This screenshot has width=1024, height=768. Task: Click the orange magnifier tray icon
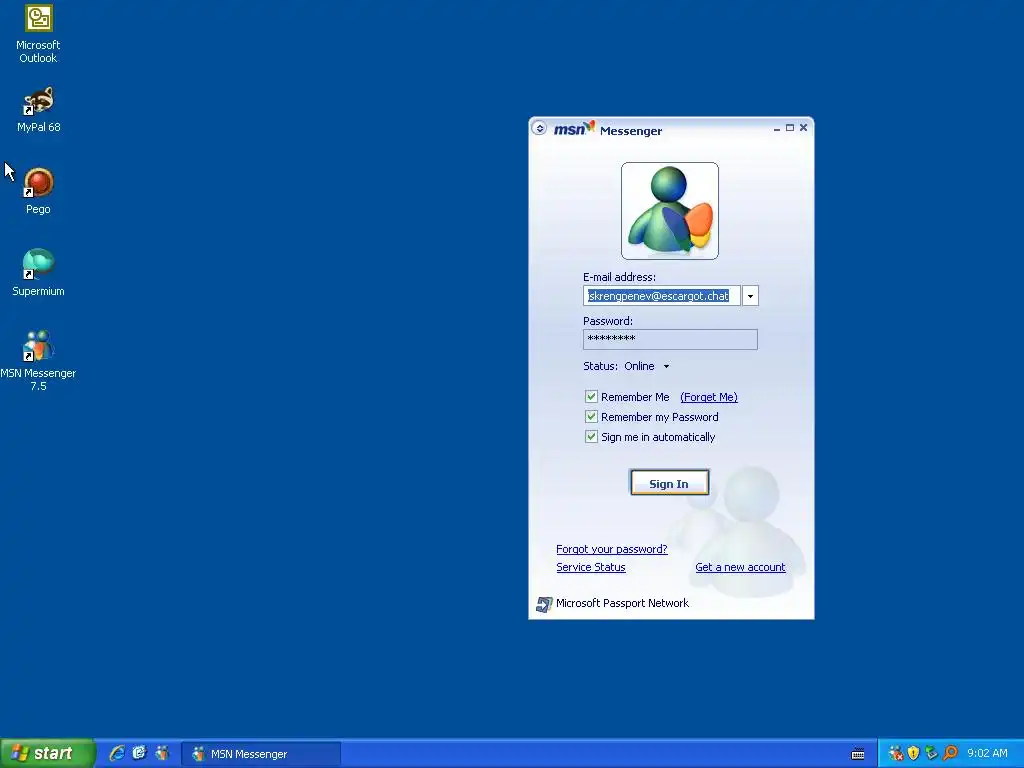coord(950,754)
